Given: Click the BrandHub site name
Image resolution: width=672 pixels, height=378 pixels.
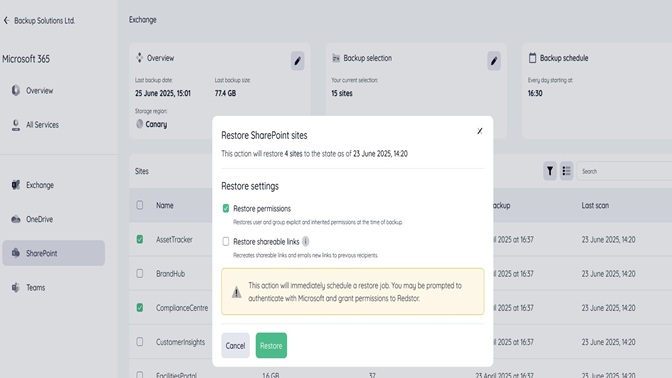Looking at the screenshot, I should [x=171, y=273].
